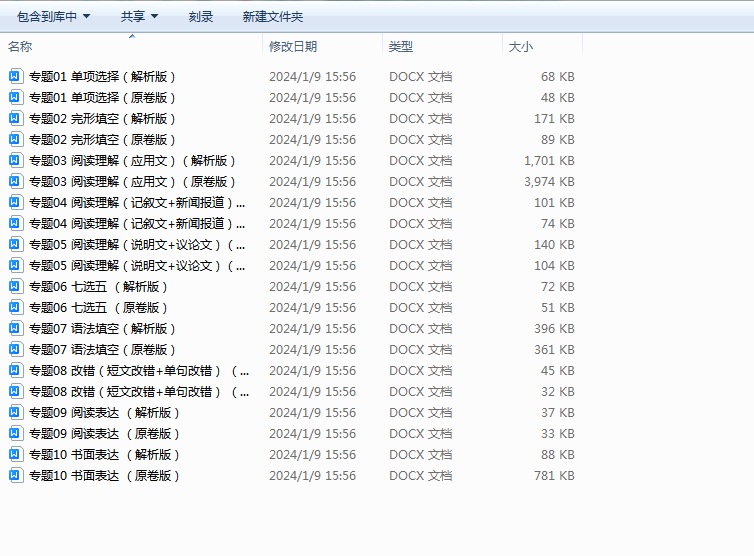Screen dimensions: 754x556
Task: Click the 140 KB size cell
Action: [554, 244]
